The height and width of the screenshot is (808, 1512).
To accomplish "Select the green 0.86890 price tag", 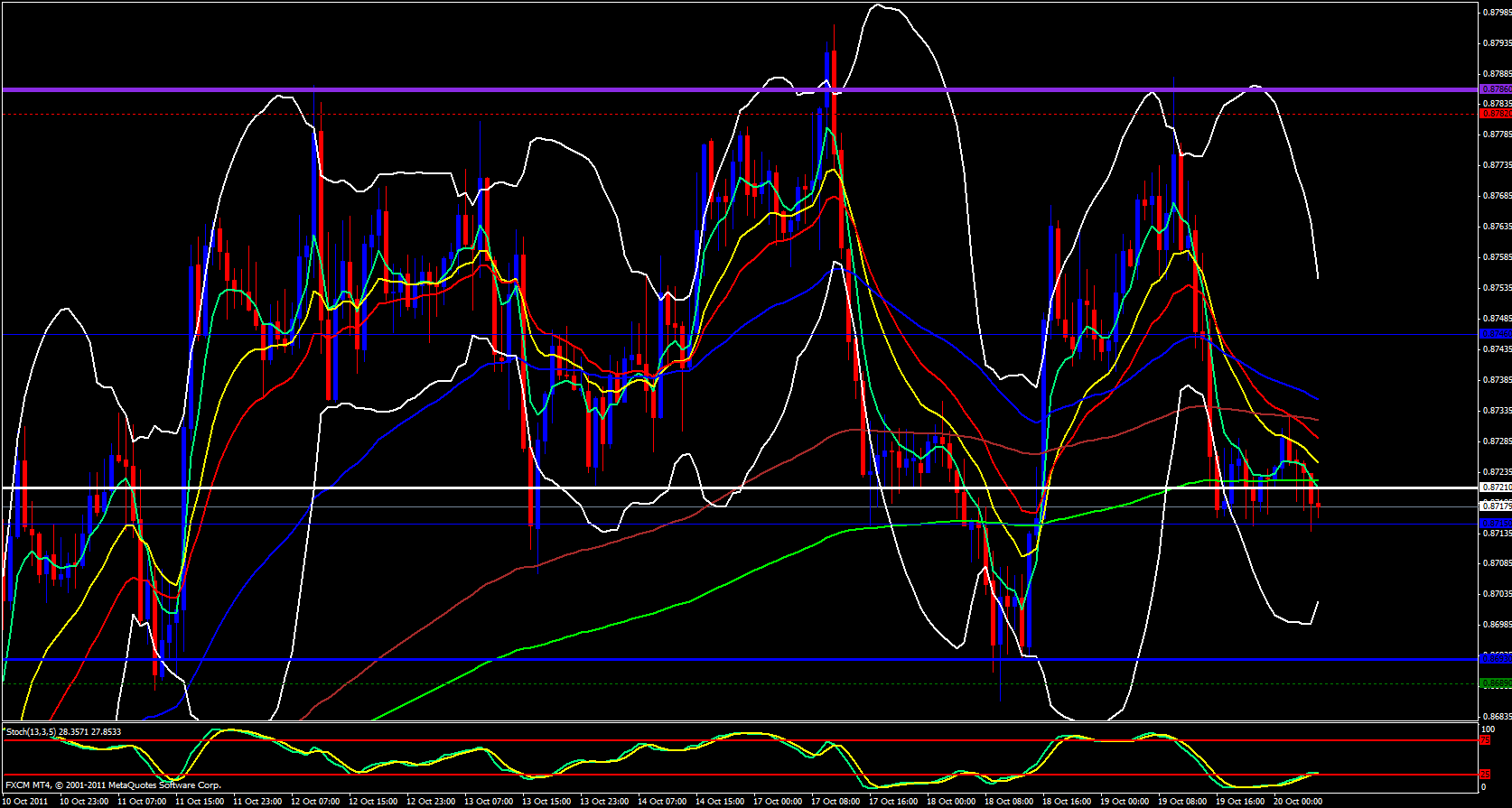I will click(x=1495, y=683).
